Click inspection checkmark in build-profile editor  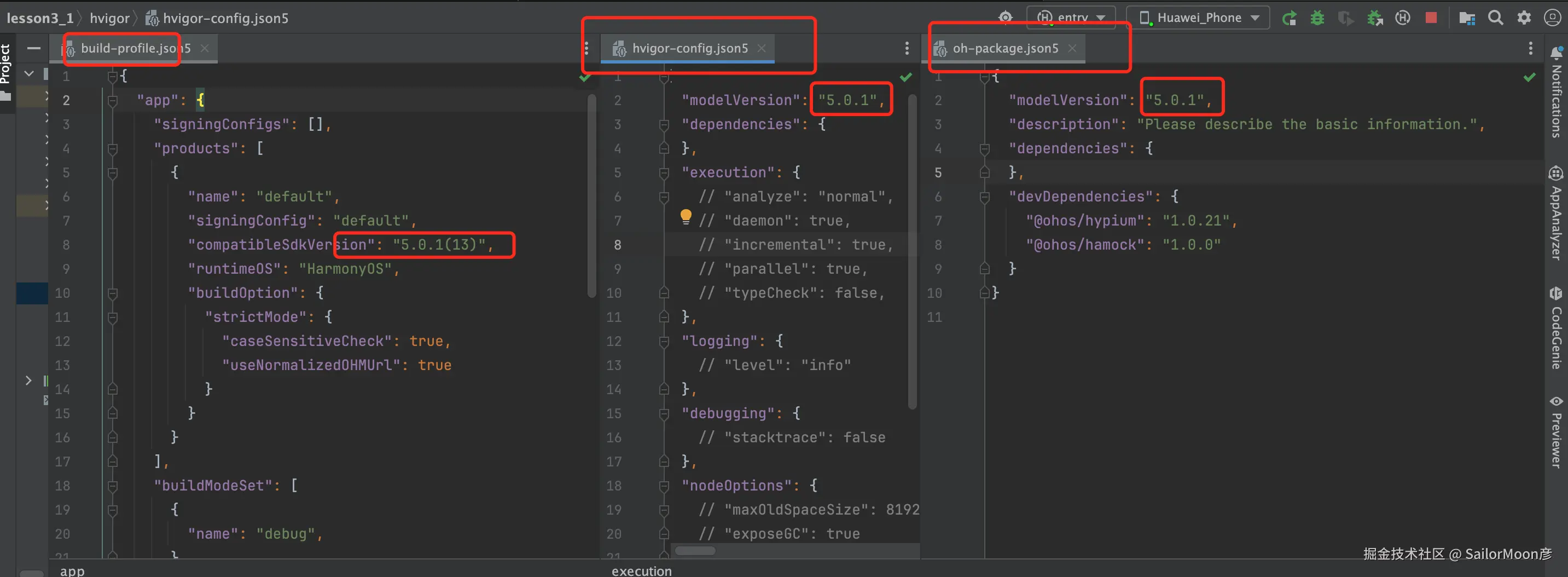click(x=585, y=77)
